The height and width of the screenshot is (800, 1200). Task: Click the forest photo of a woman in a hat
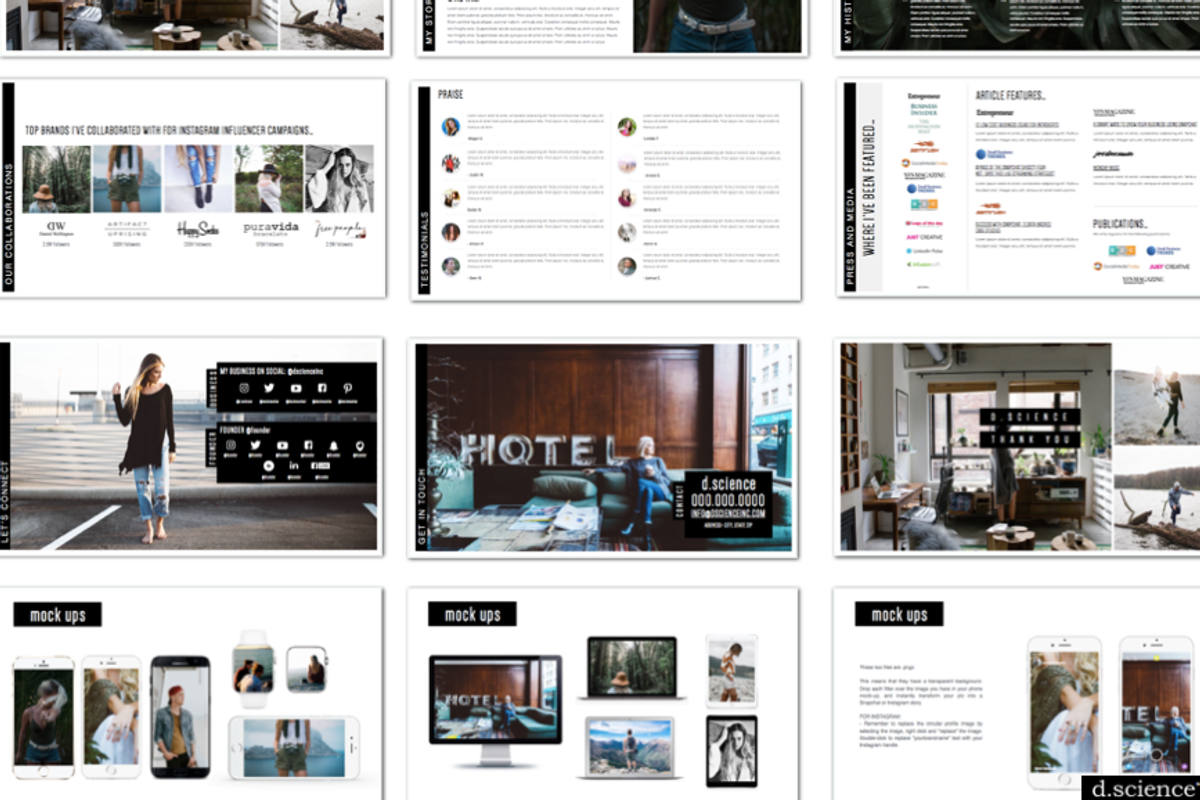[56, 179]
